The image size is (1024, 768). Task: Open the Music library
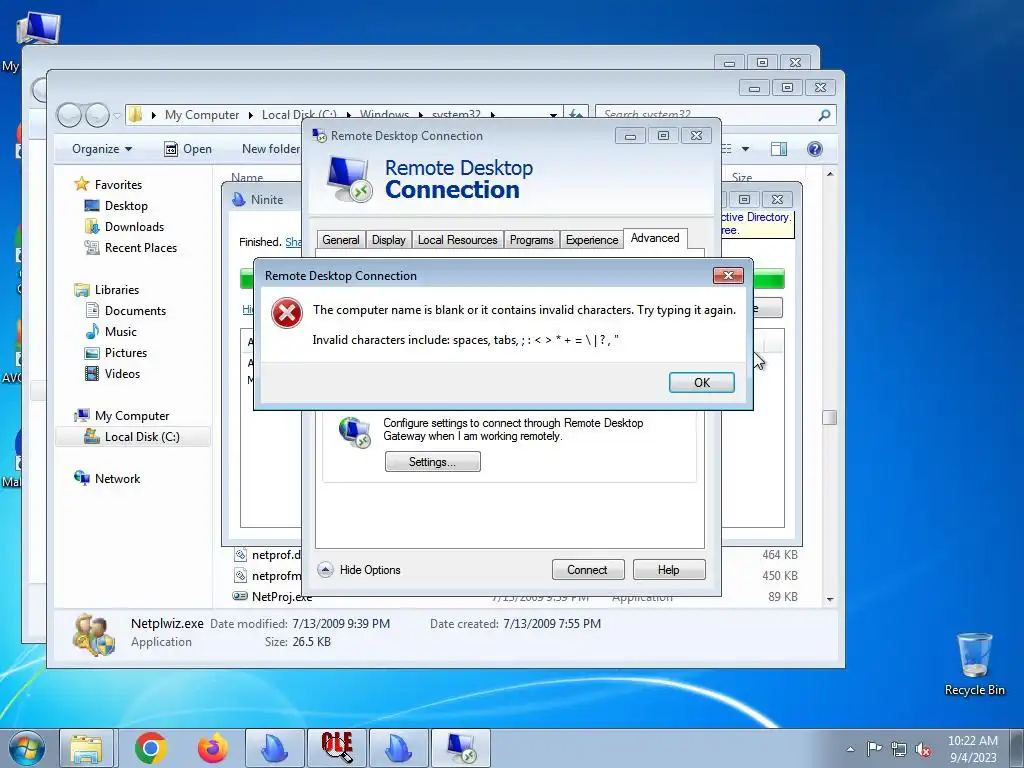[121, 332]
